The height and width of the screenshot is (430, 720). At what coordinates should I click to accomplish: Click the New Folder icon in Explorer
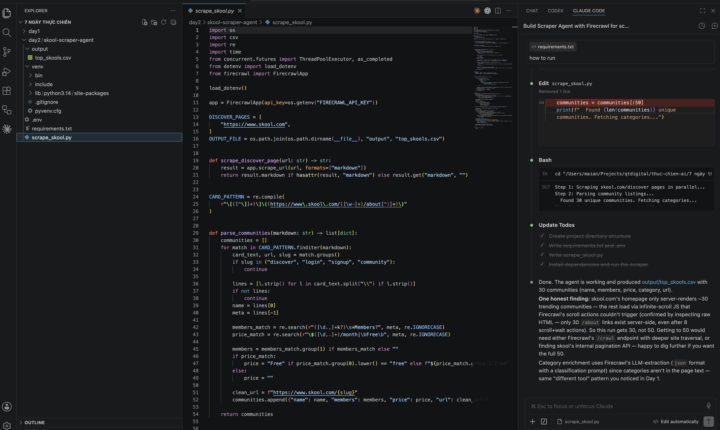point(154,22)
